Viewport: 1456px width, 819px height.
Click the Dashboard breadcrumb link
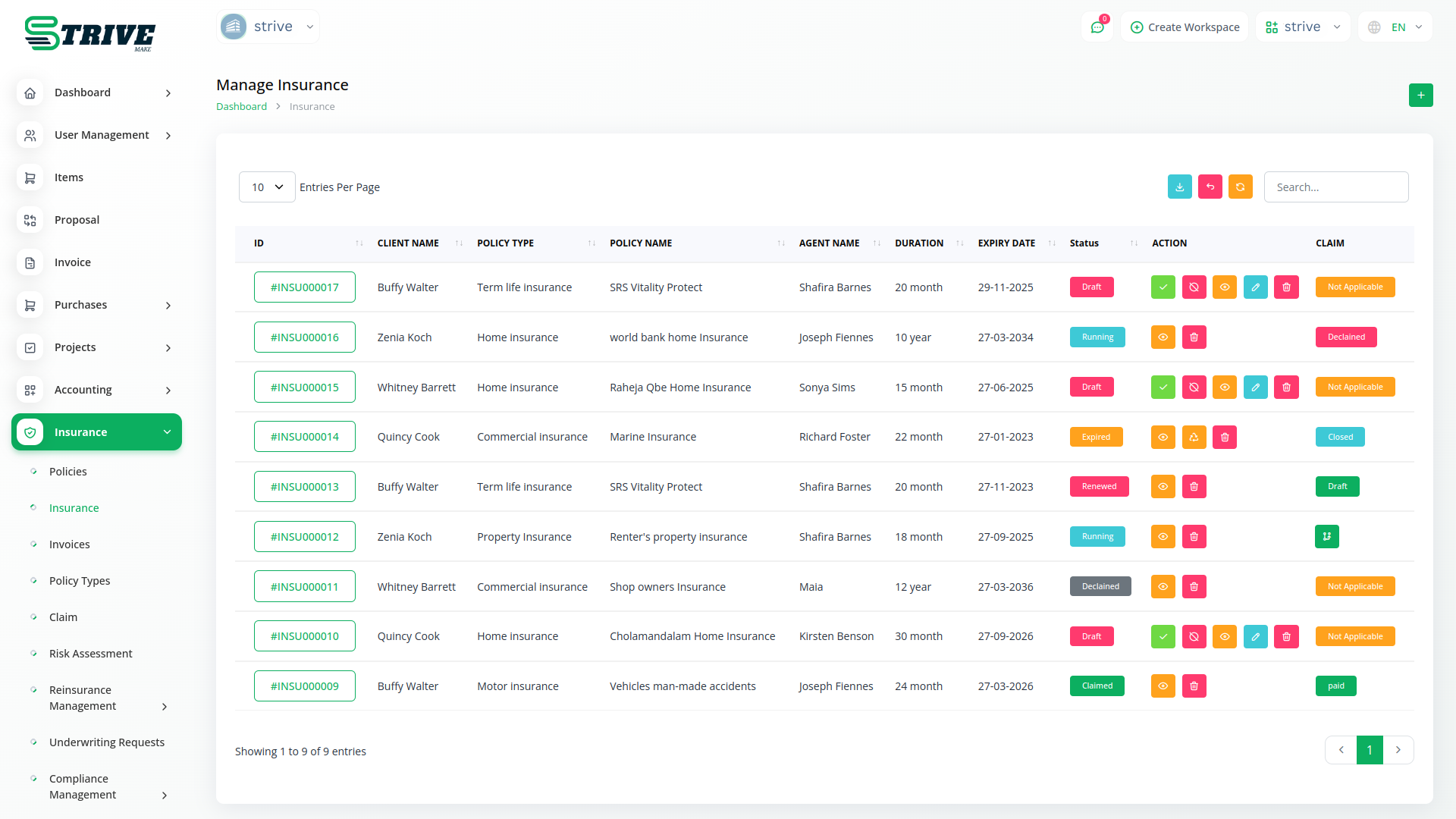point(241,107)
